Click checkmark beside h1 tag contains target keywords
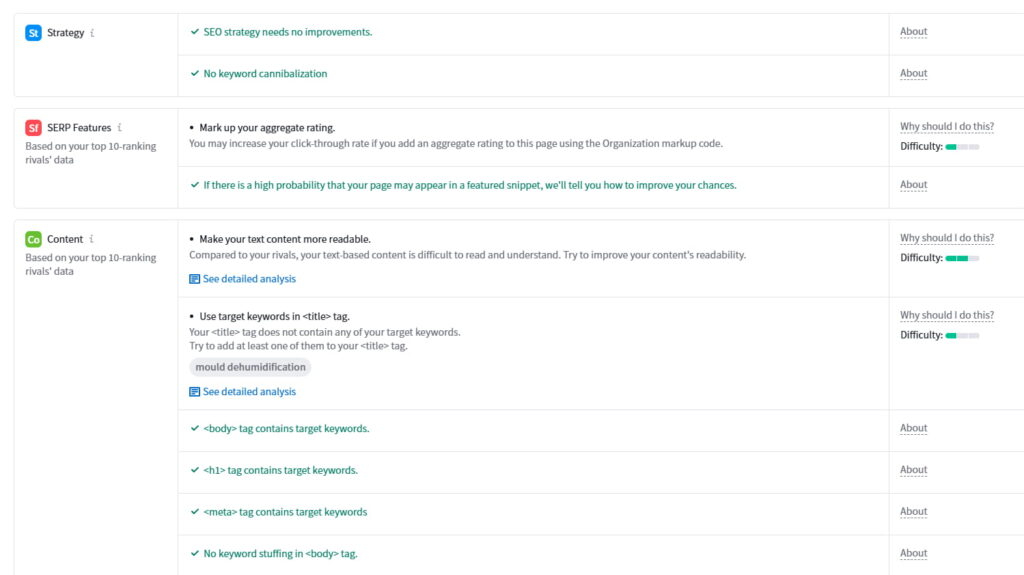 (195, 470)
